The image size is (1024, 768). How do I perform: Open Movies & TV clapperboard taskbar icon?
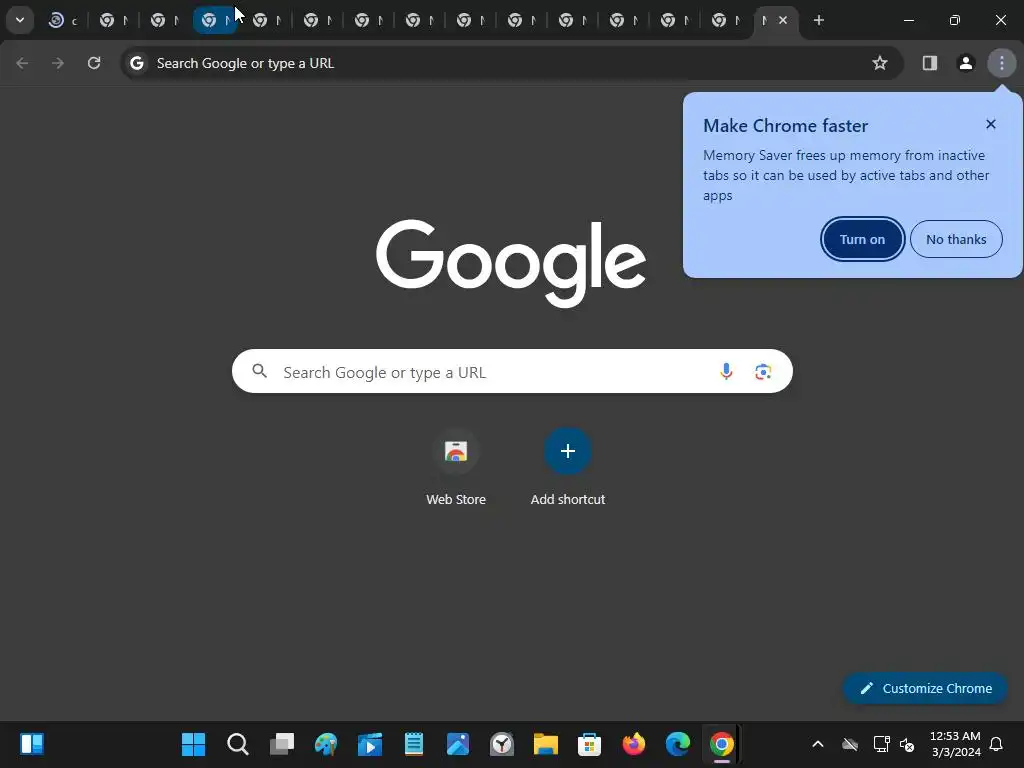(x=370, y=744)
